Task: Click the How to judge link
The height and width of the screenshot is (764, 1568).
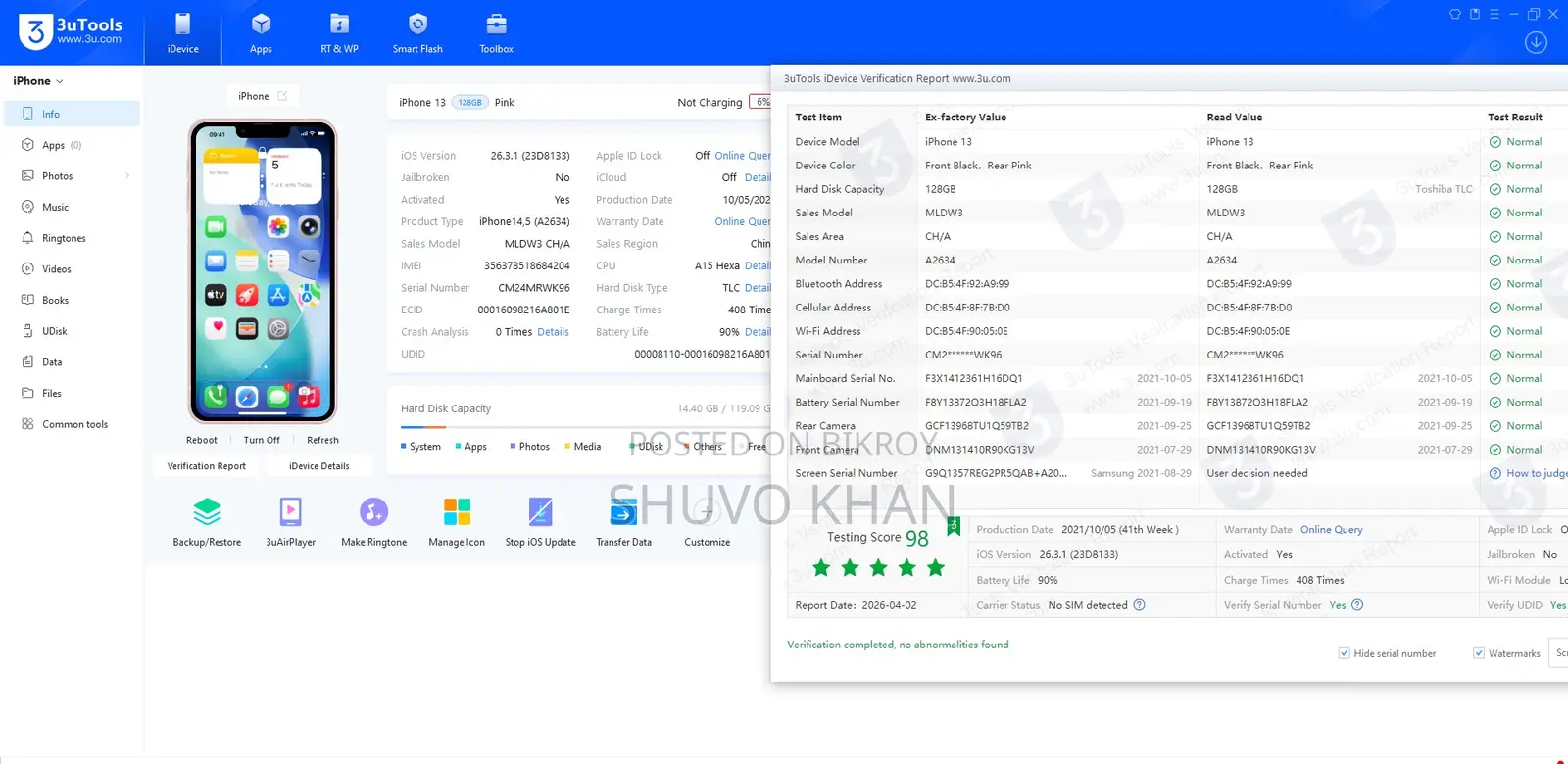Action: 1537,473
